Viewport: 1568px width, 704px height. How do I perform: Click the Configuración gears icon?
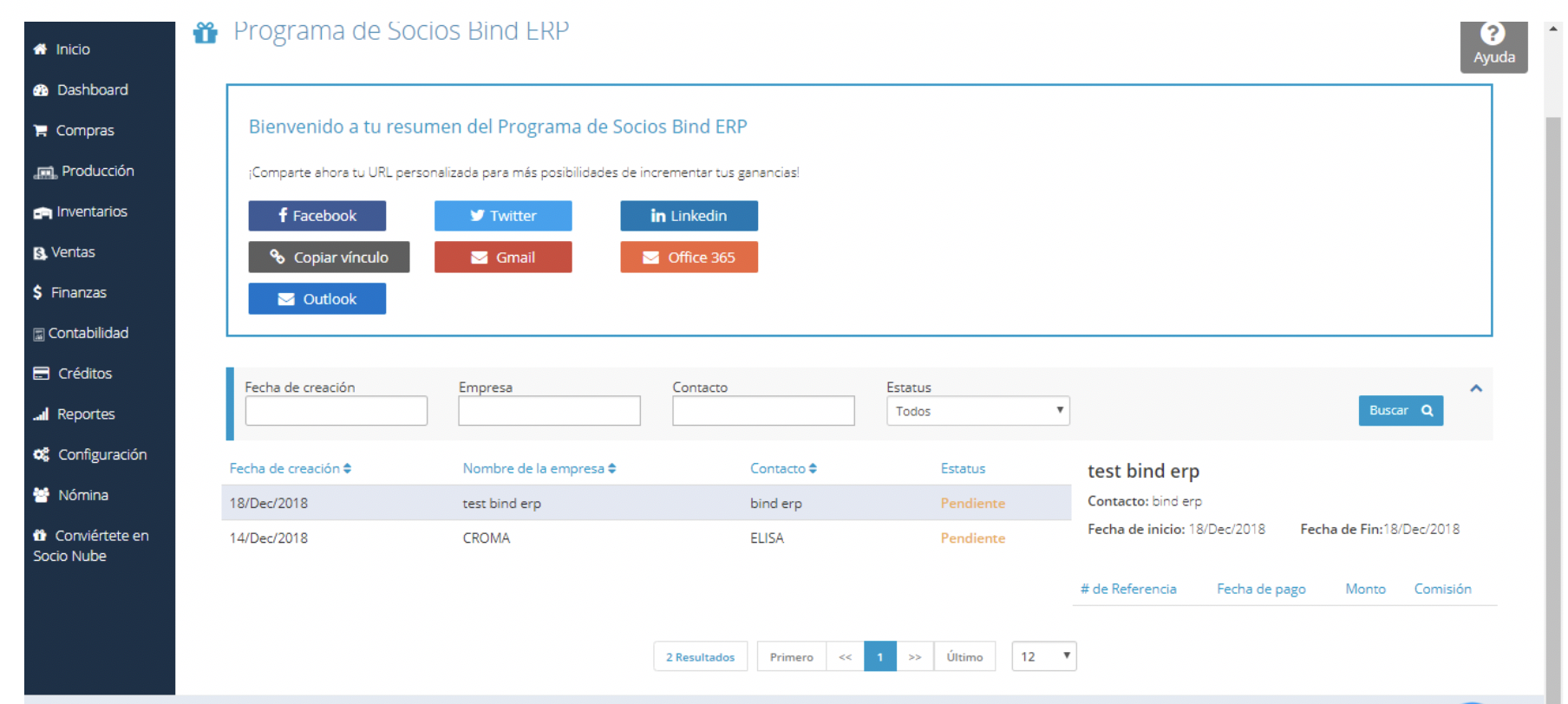tap(41, 454)
